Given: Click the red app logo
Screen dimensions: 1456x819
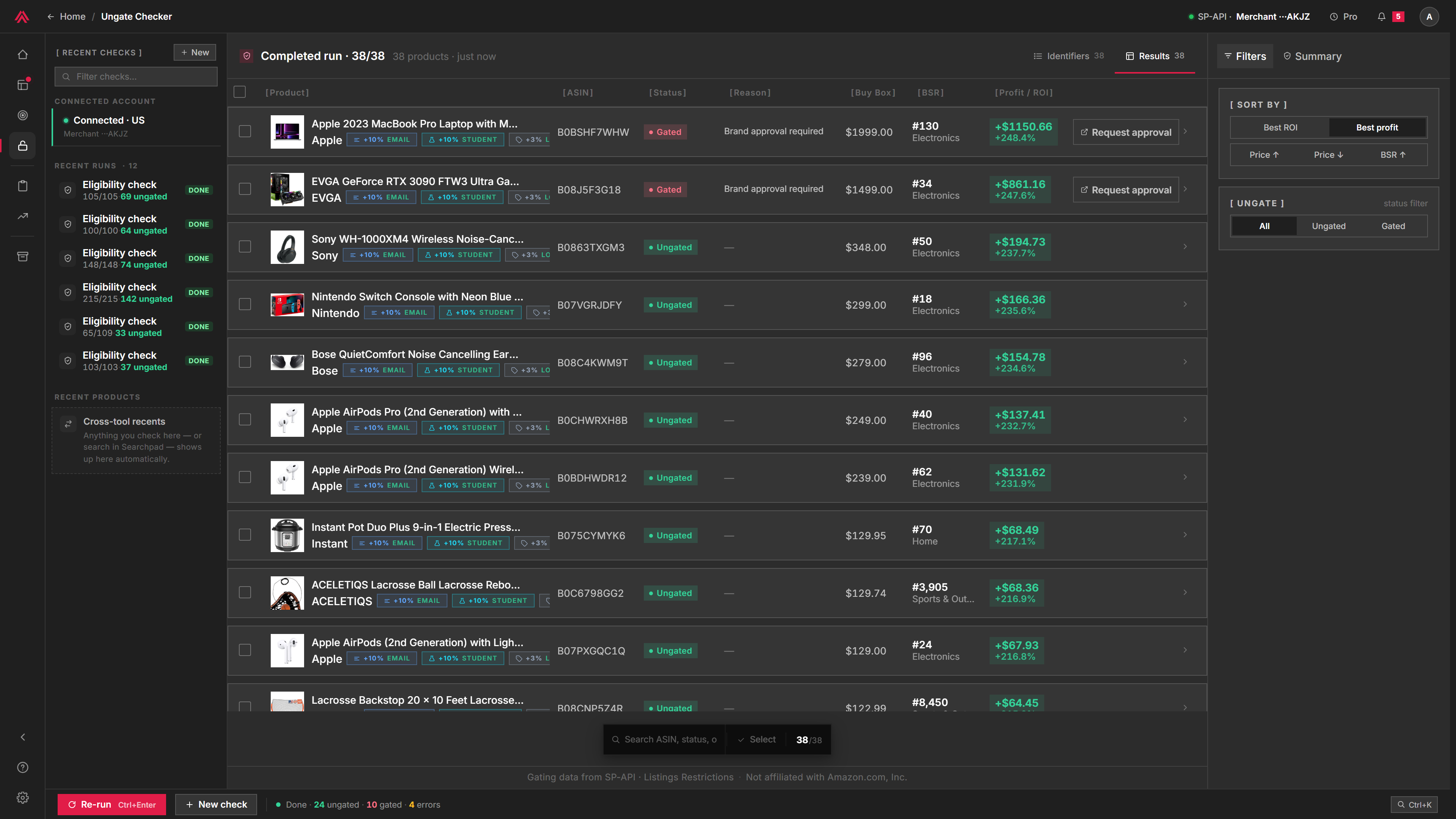Looking at the screenshot, I should (x=22, y=16).
